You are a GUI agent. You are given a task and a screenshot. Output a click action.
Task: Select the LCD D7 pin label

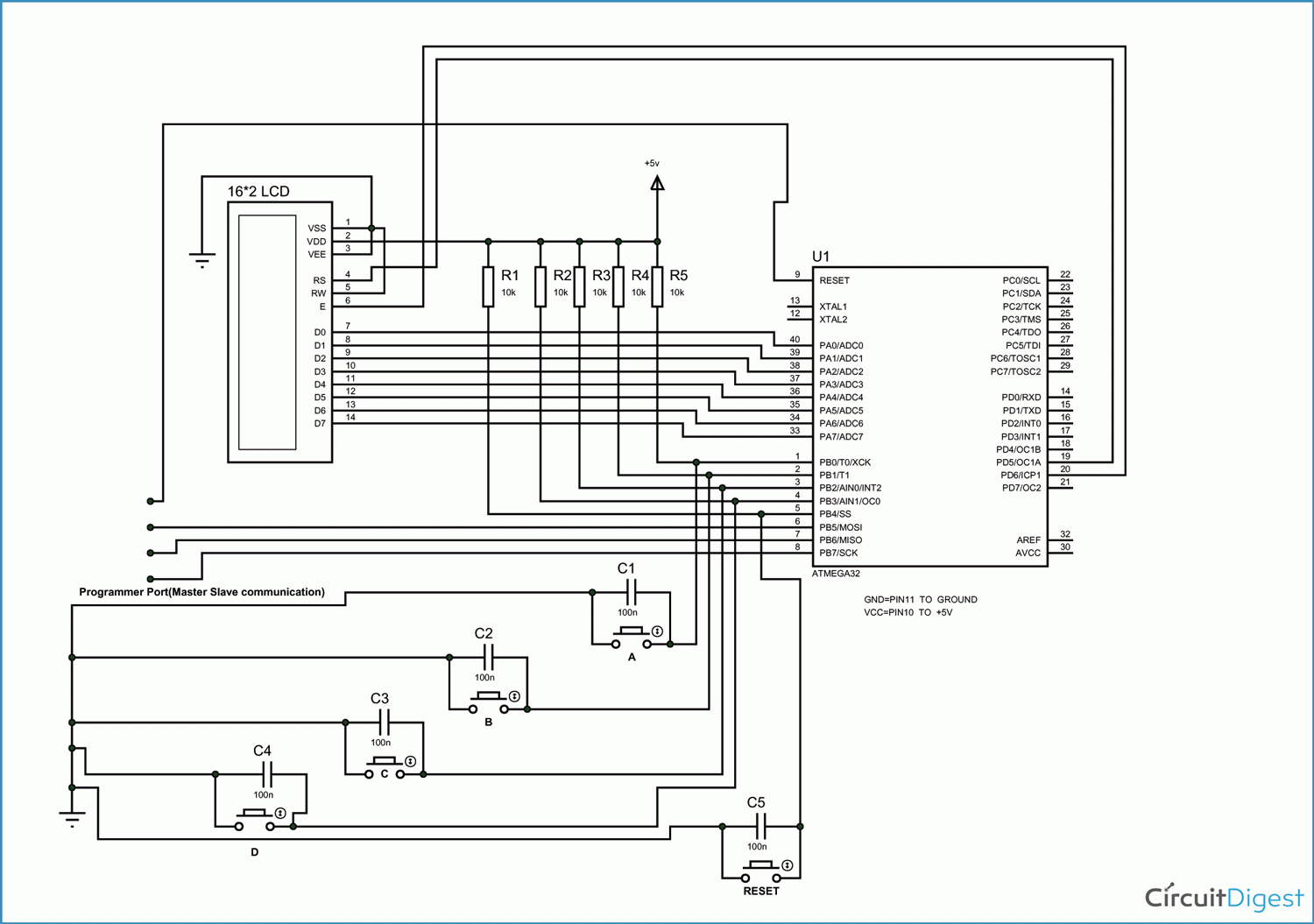(320, 424)
